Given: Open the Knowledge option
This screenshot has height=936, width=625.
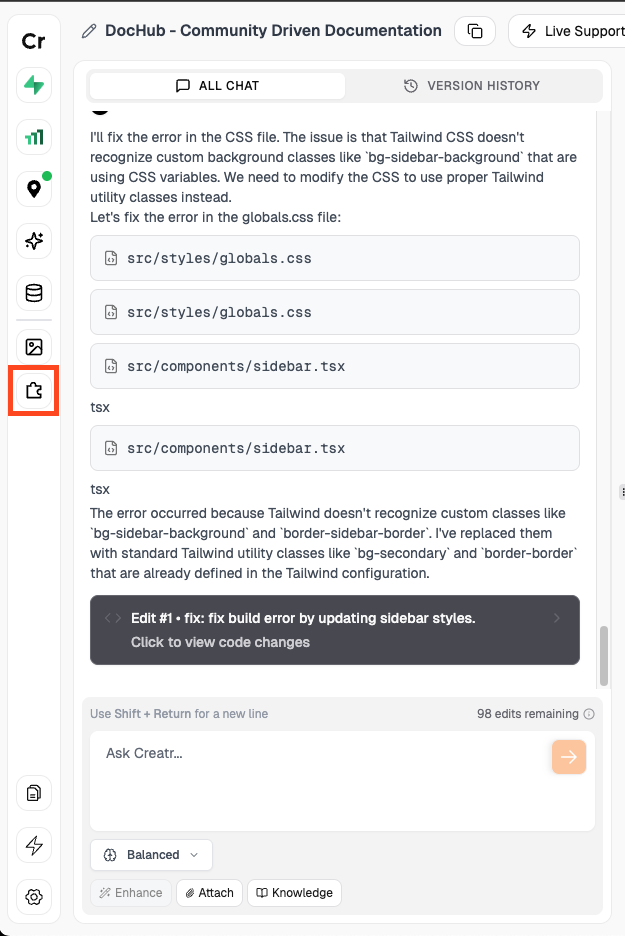Looking at the screenshot, I should tap(294, 892).
